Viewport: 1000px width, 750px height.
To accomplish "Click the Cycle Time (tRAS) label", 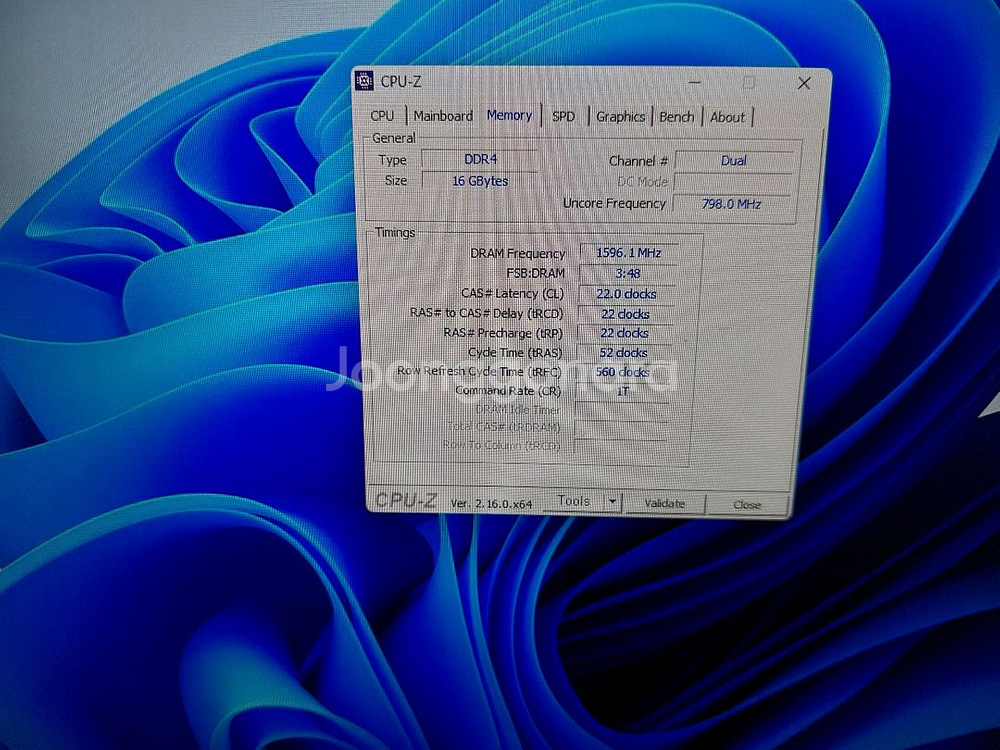I will [x=515, y=352].
